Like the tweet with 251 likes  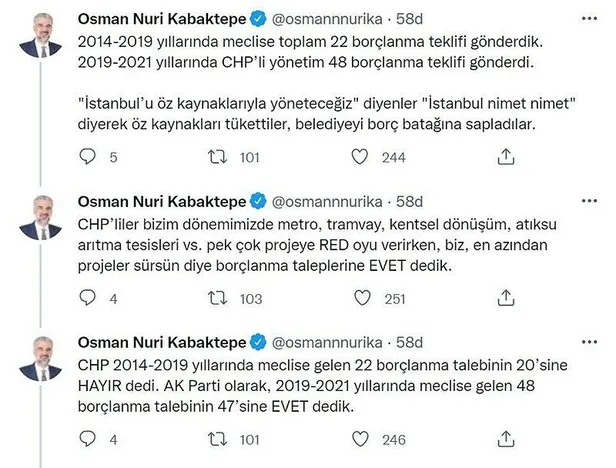359,298
